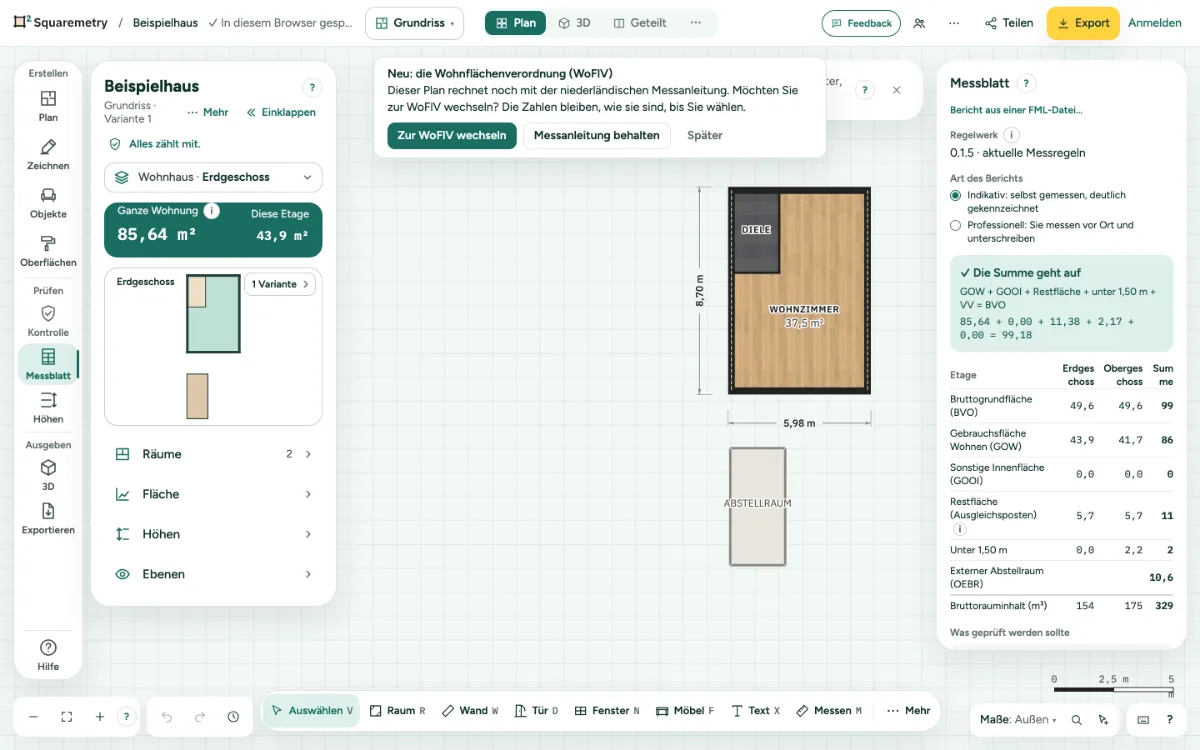
Task: Select the Tür door tool
Action: coord(536,711)
